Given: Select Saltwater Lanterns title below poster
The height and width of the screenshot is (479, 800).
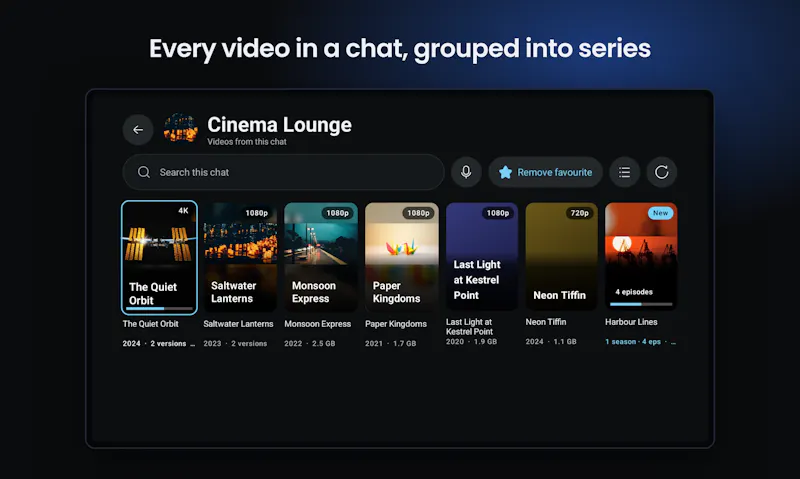Looking at the screenshot, I should click(238, 324).
